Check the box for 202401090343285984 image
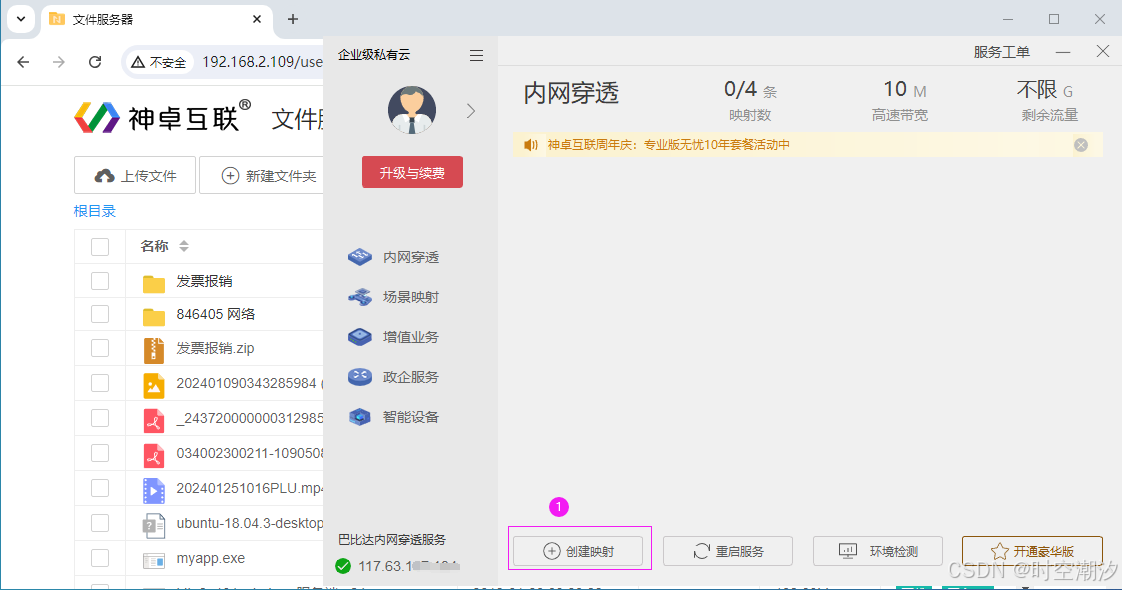1122x590 pixels. (100, 383)
